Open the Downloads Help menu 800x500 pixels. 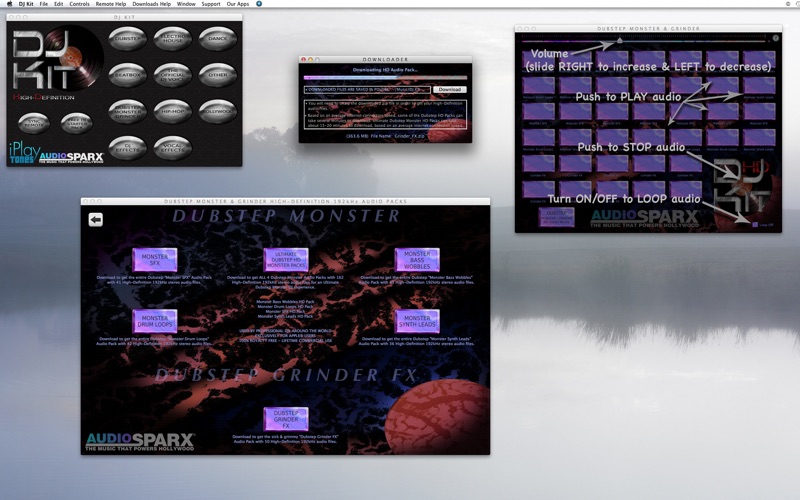pos(152,4)
